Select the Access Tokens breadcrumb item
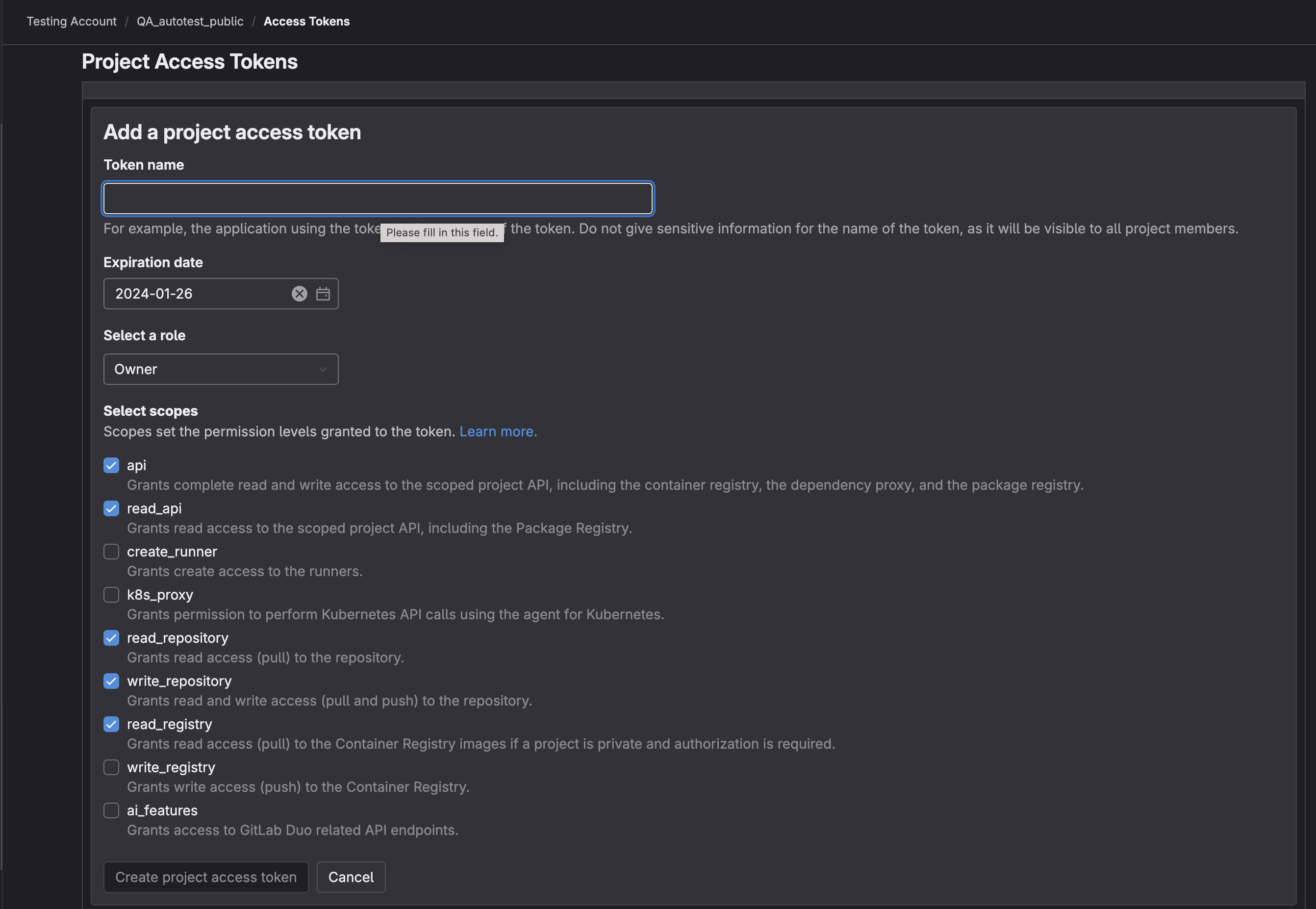 [x=306, y=21]
